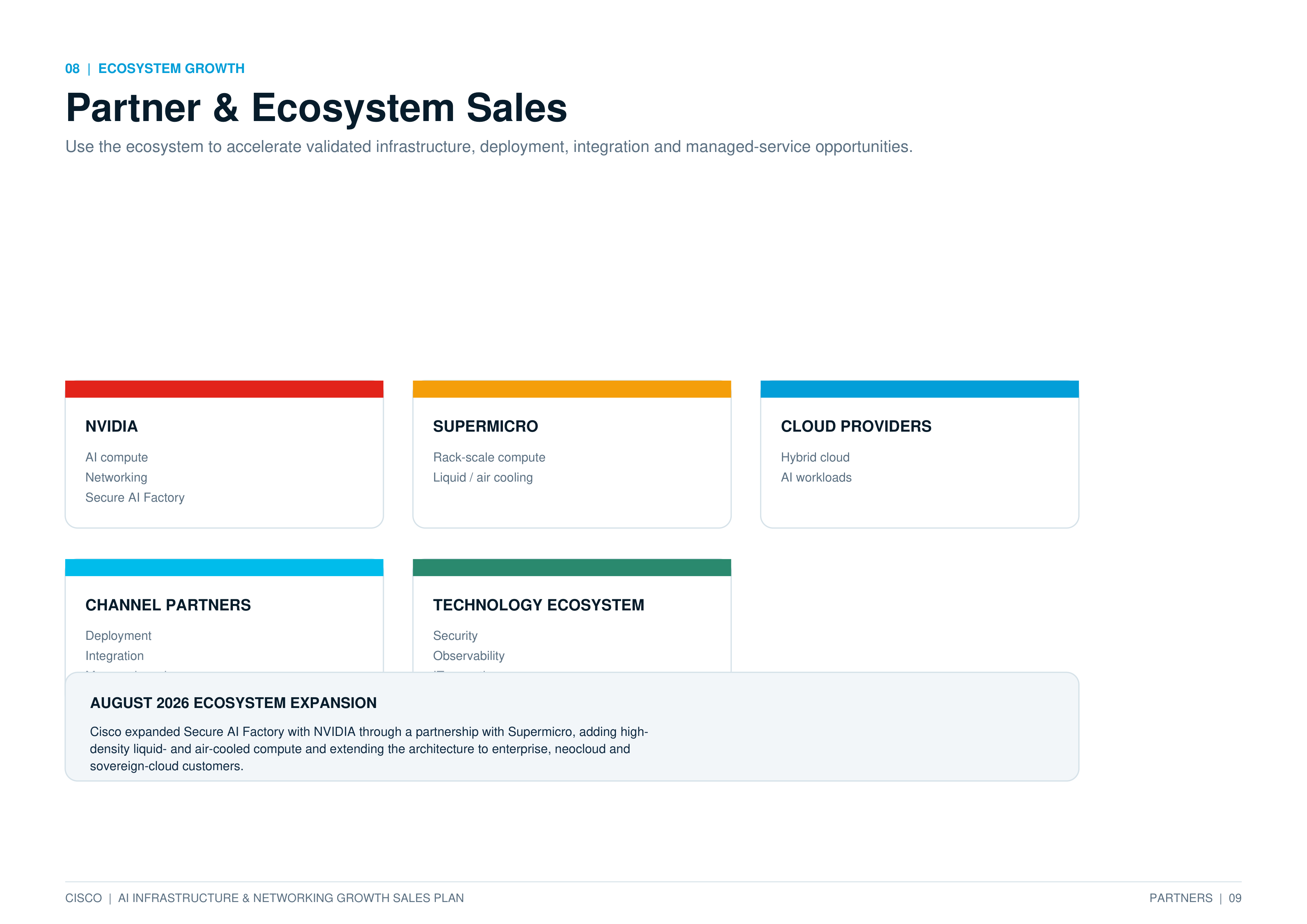The width and height of the screenshot is (1307, 924).
Task: Select 'Networking' in NVIDIA card
Action: pos(116,477)
